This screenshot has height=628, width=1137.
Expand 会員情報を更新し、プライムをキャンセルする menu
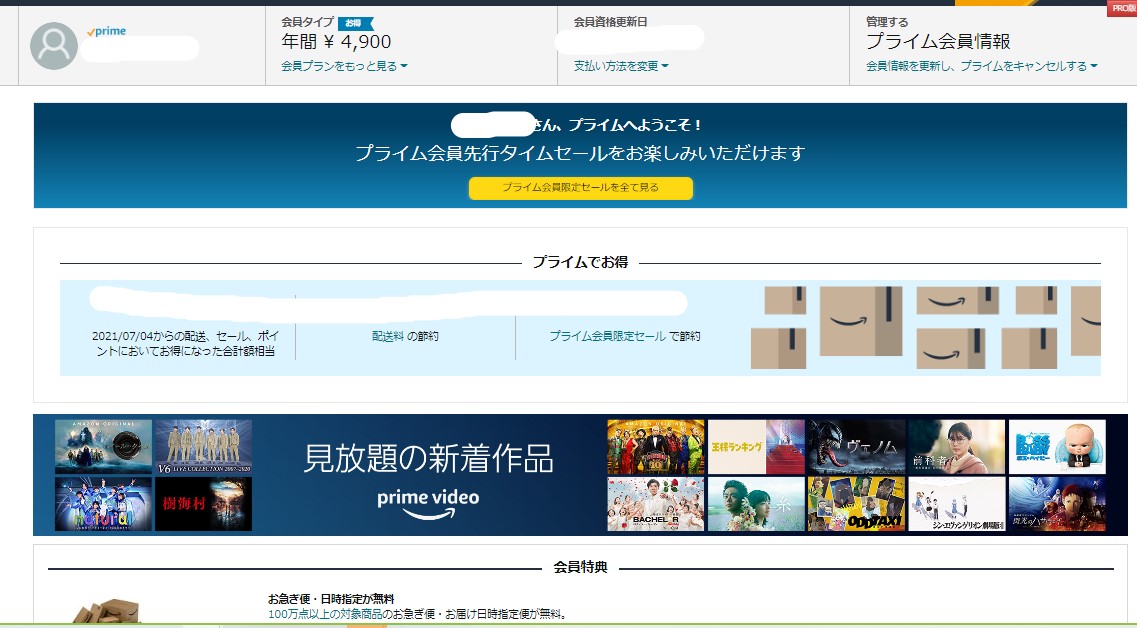982,66
